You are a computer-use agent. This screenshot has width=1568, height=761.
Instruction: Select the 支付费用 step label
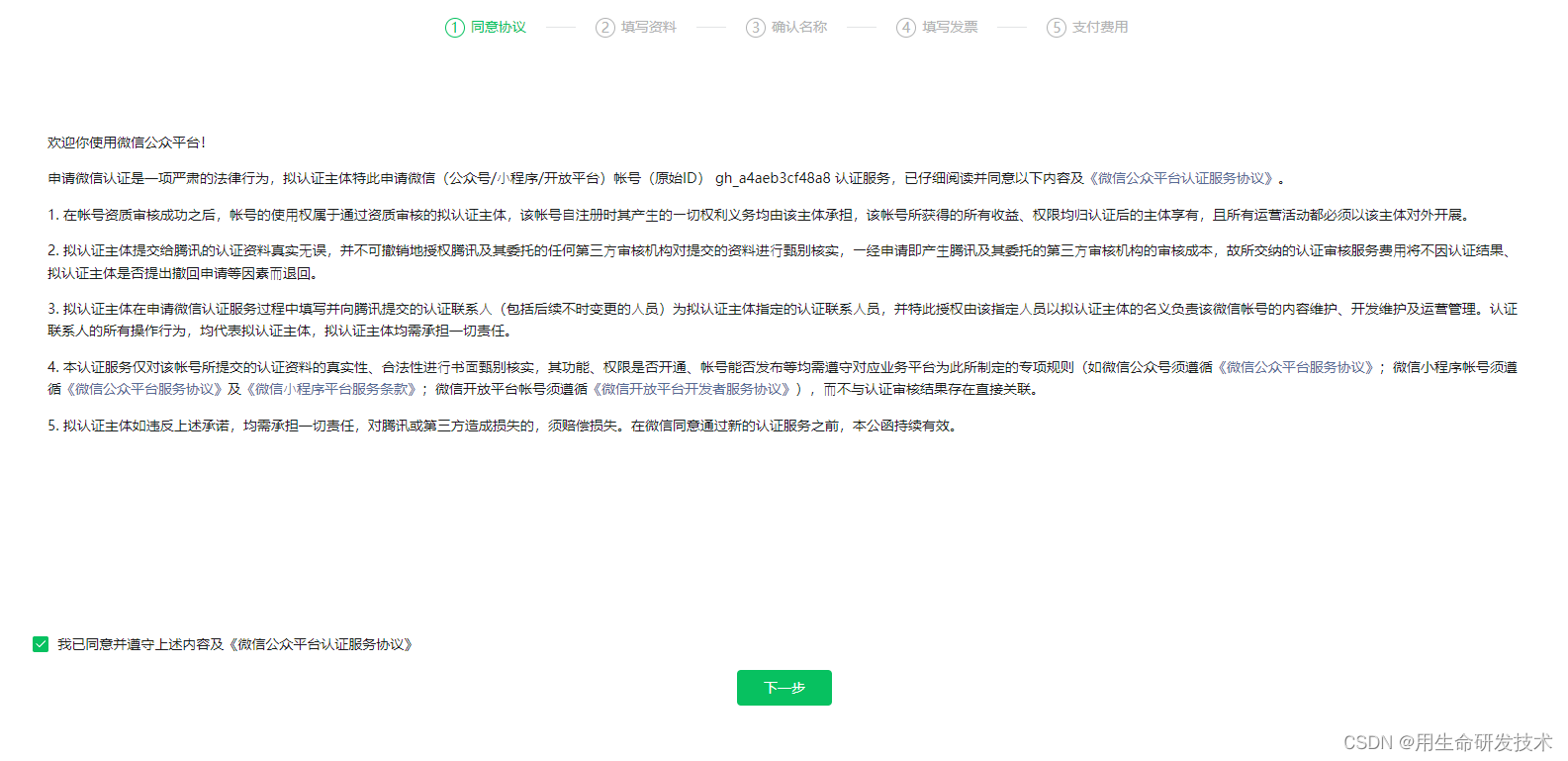tap(1100, 27)
